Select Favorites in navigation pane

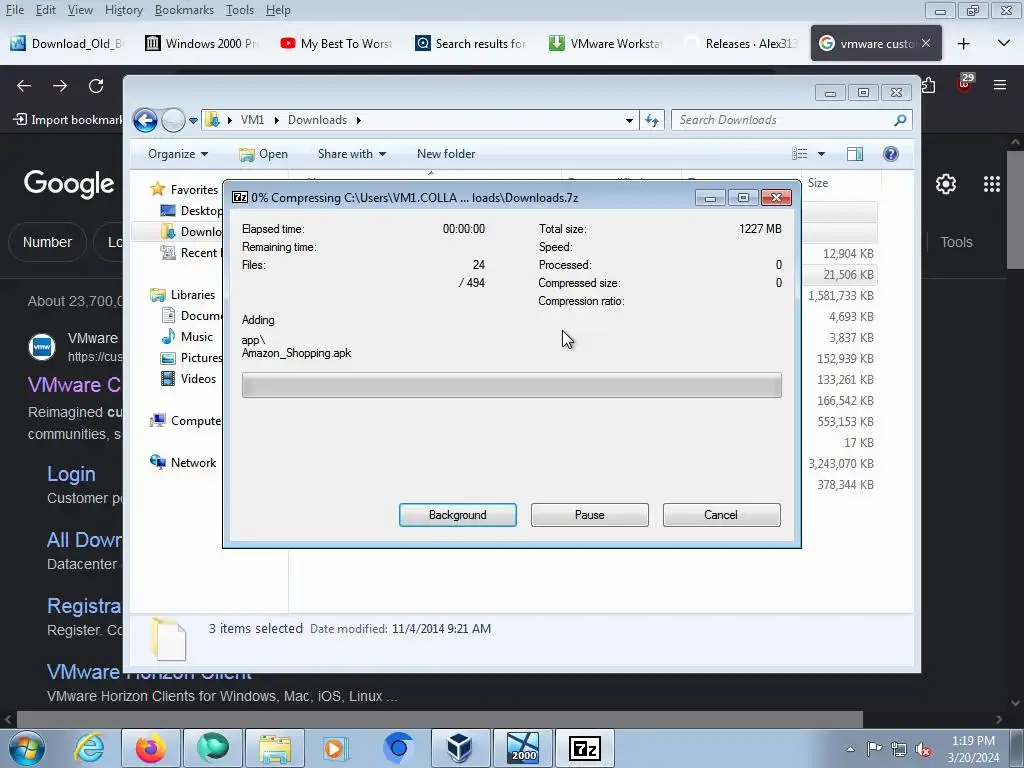[x=194, y=189]
